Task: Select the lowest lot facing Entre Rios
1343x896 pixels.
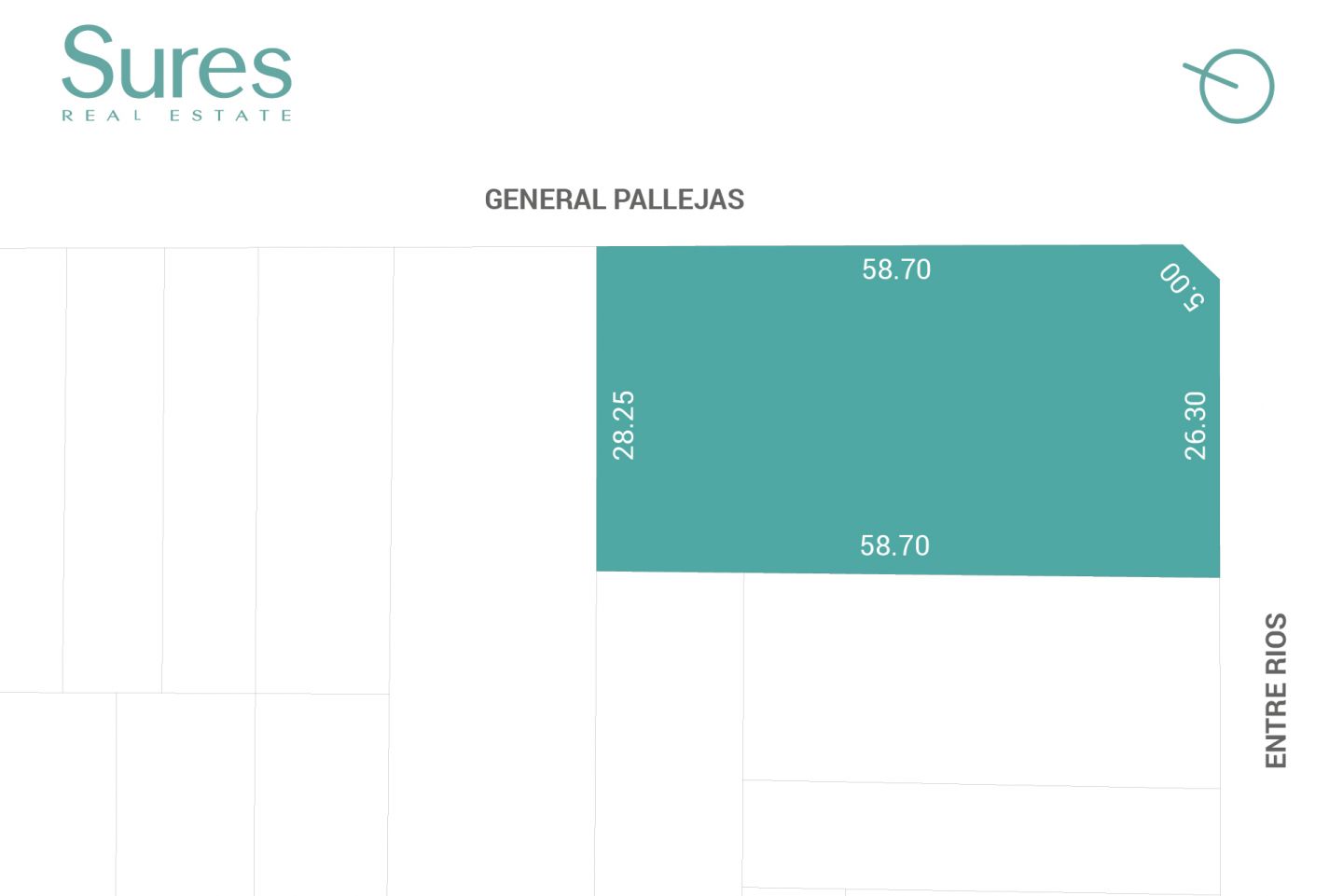Action: pyautogui.click(x=981, y=836)
